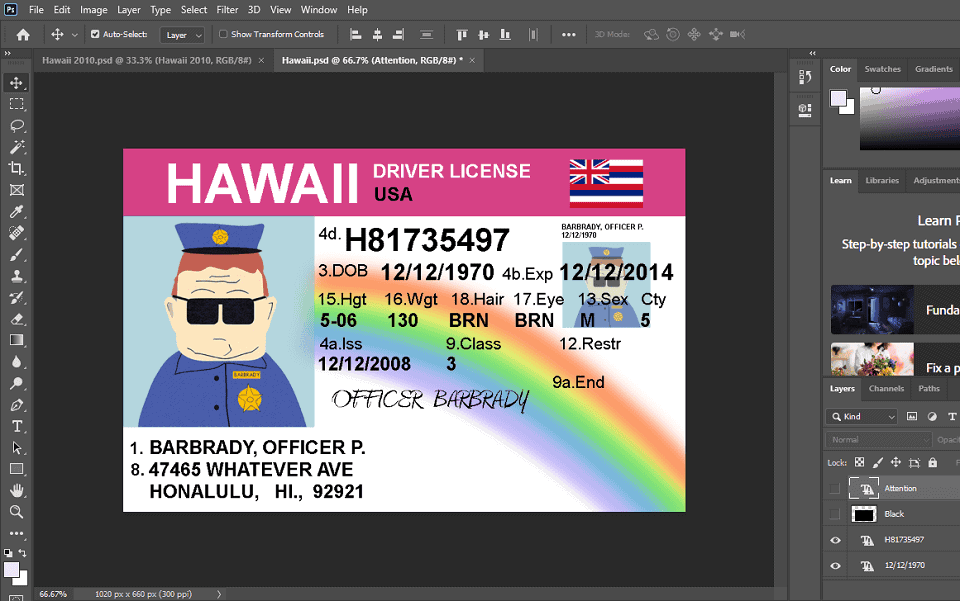Close the Hawaii.psd document tab
Image resolution: width=960 pixels, height=601 pixels.
[472, 61]
